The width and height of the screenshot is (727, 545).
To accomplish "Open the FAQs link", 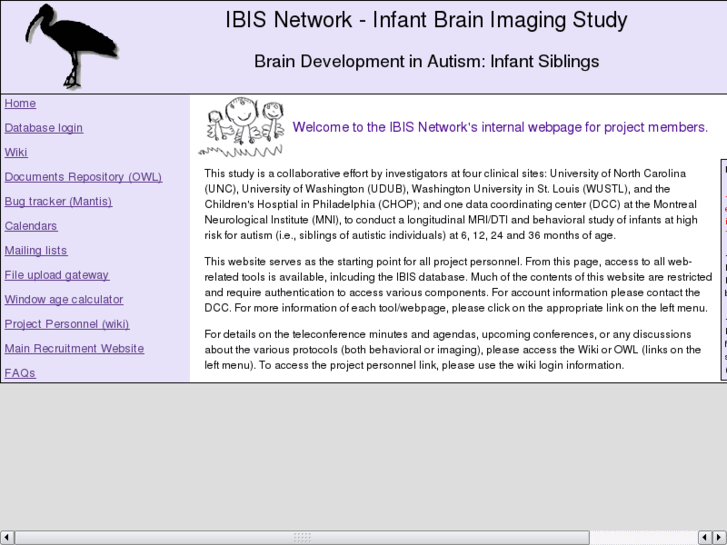I will pyautogui.click(x=20, y=373).
